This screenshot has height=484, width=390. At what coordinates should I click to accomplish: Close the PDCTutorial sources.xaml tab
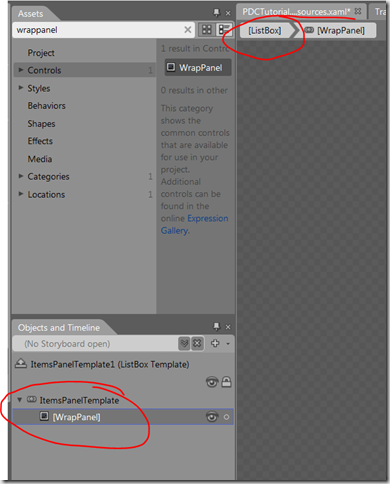358,11
